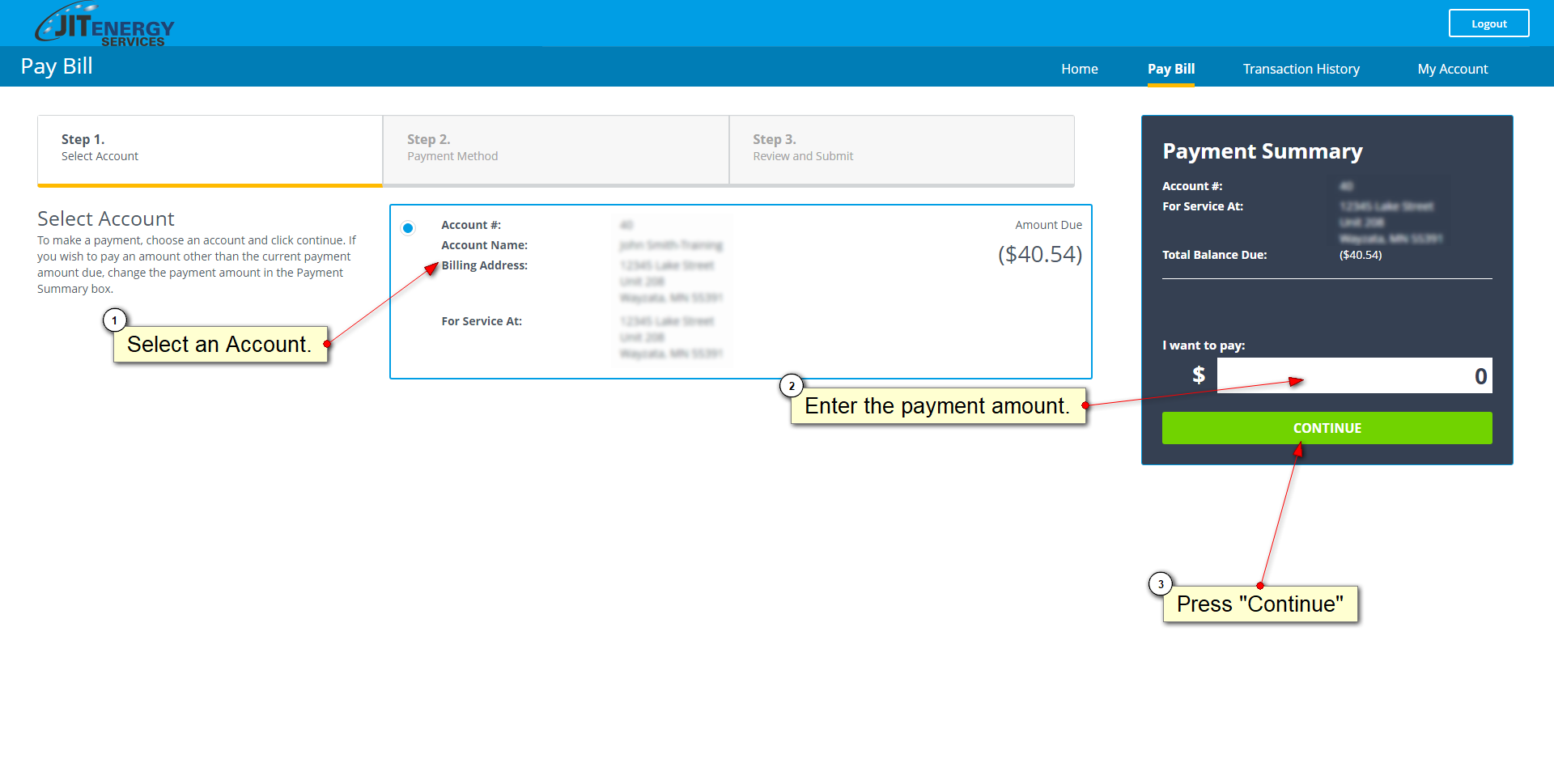Click the 'Select an Account.' callout note
This screenshot has height=784, width=1554.
[219, 345]
